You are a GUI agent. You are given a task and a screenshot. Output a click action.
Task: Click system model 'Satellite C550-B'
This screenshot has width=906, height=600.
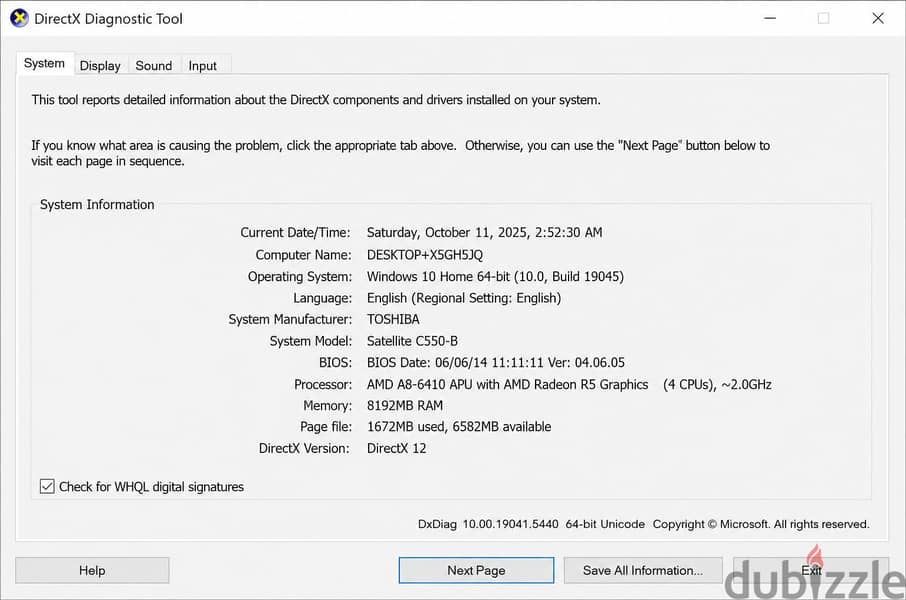tap(412, 341)
